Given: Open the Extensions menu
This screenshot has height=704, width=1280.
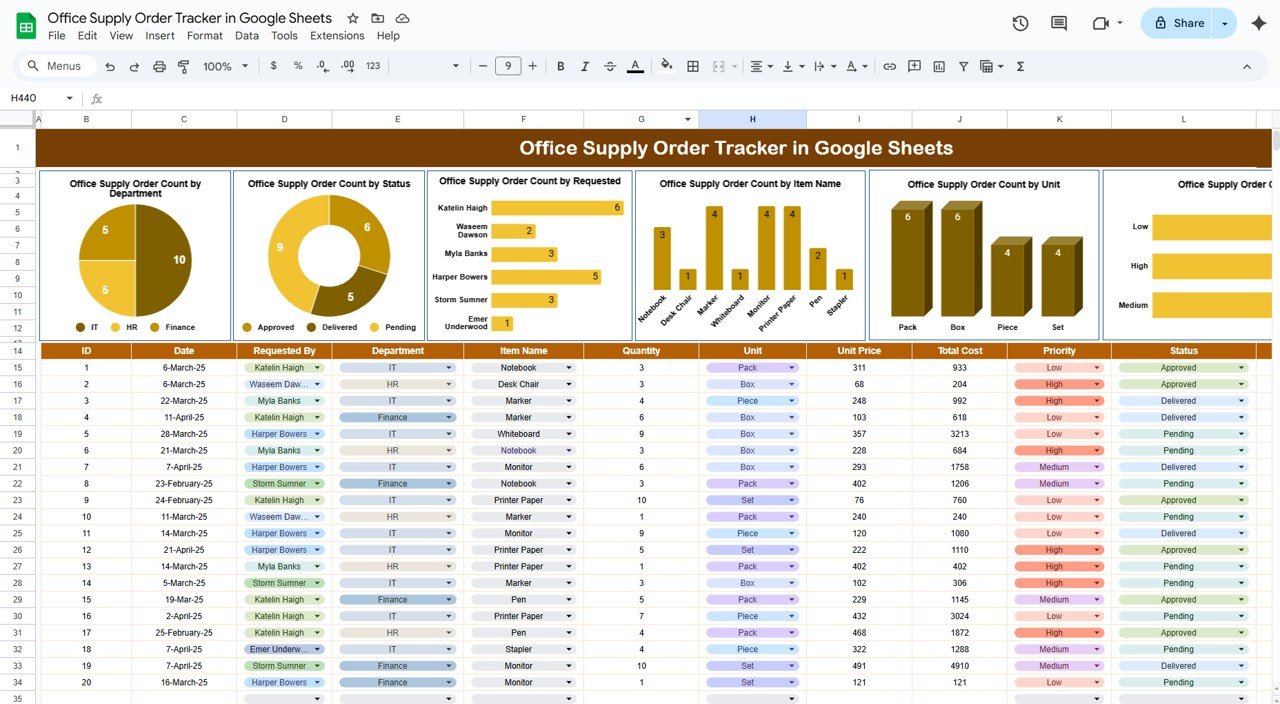Looking at the screenshot, I should [x=337, y=36].
